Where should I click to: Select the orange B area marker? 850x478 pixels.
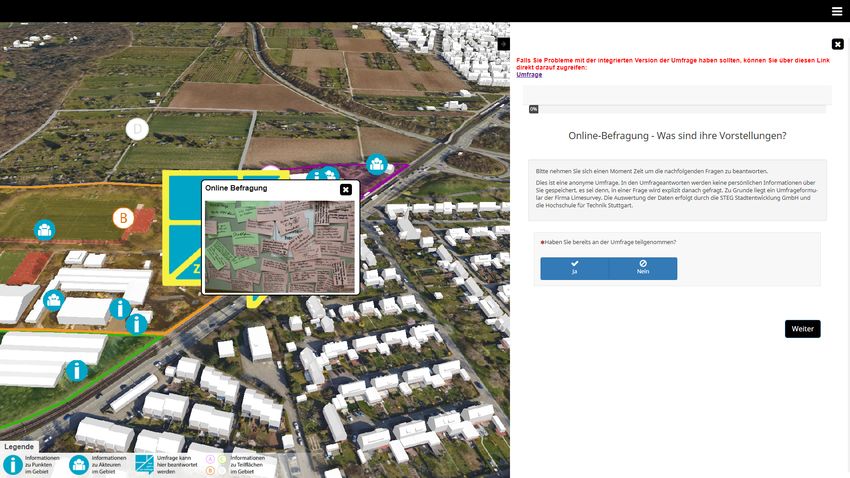[123, 218]
